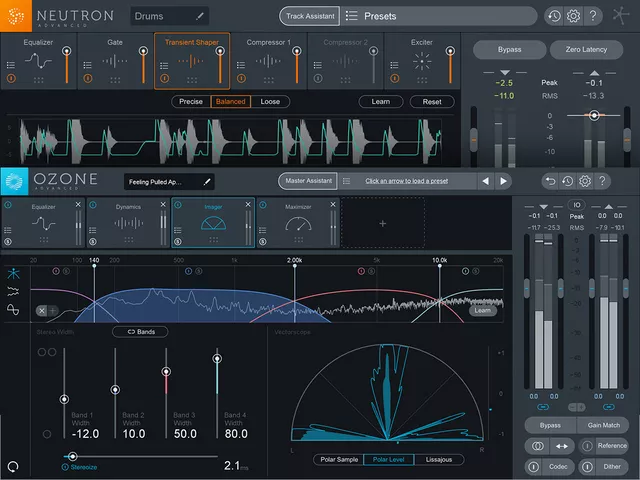Add module with empty plus slot
The width and height of the screenshot is (640, 480).
point(382,223)
